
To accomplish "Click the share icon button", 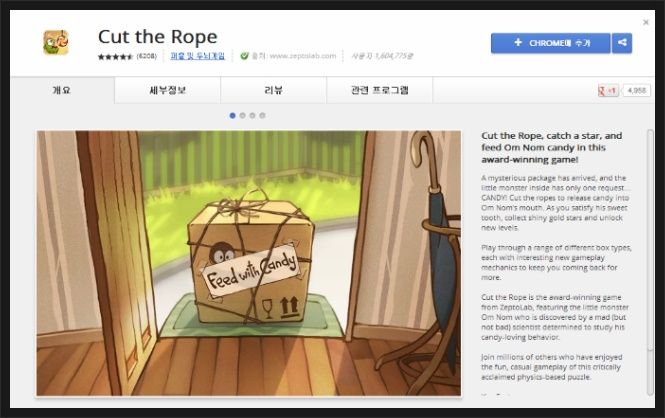I will 622,43.
